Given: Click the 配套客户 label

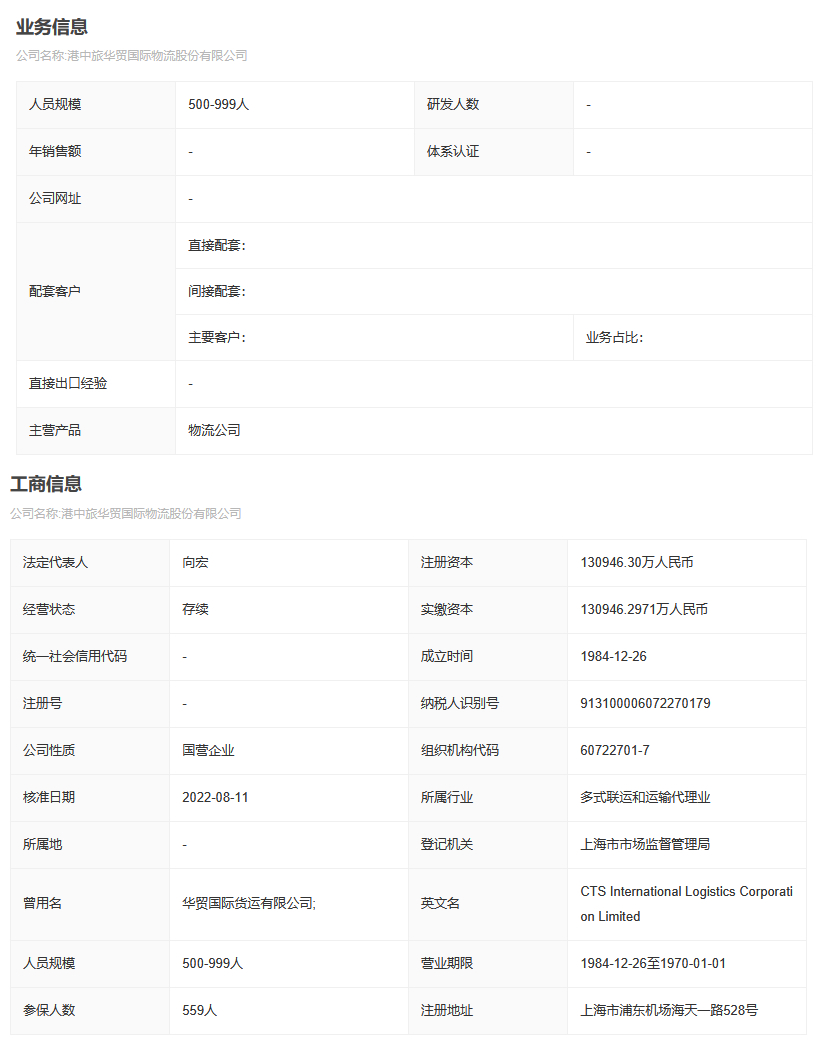Looking at the screenshot, I should (55, 291).
